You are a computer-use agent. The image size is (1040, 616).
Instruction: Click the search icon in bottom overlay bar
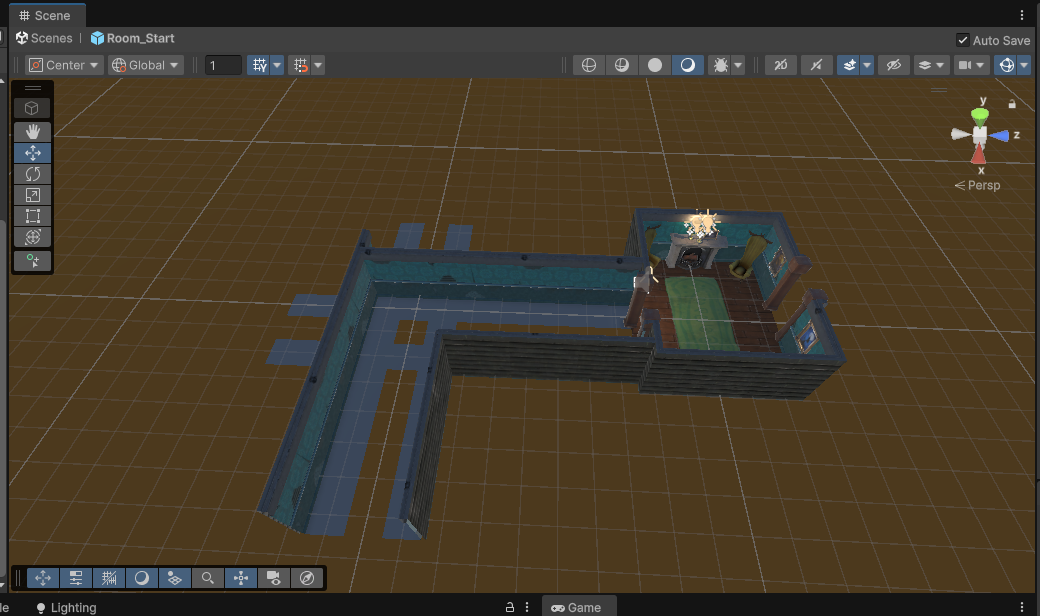207,578
